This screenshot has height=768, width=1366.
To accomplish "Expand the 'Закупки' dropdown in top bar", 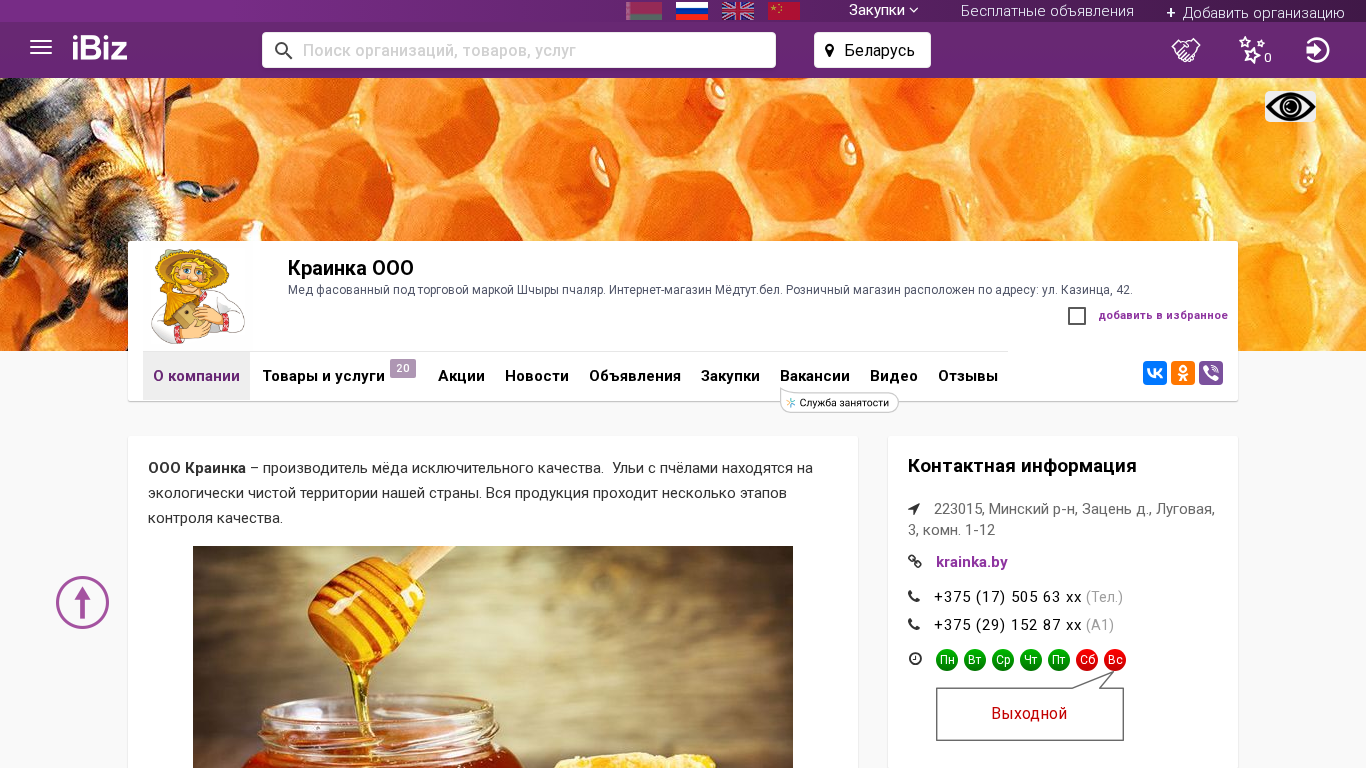I will point(884,11).
